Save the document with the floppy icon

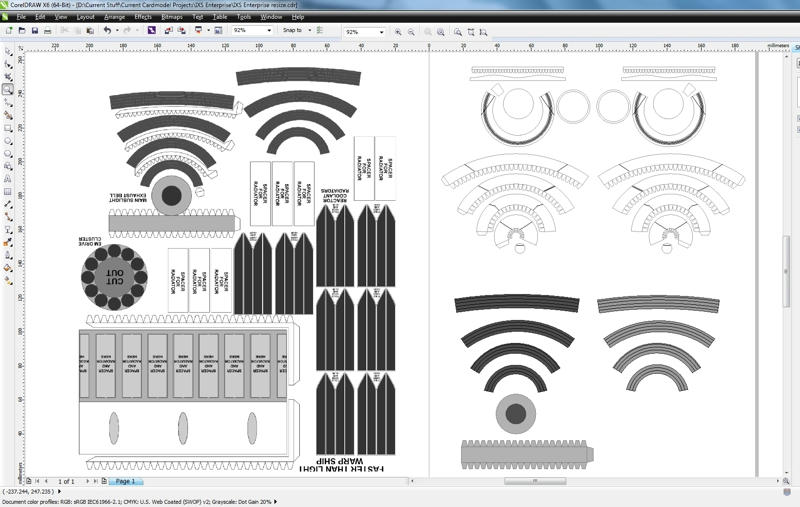pos(35,31)
